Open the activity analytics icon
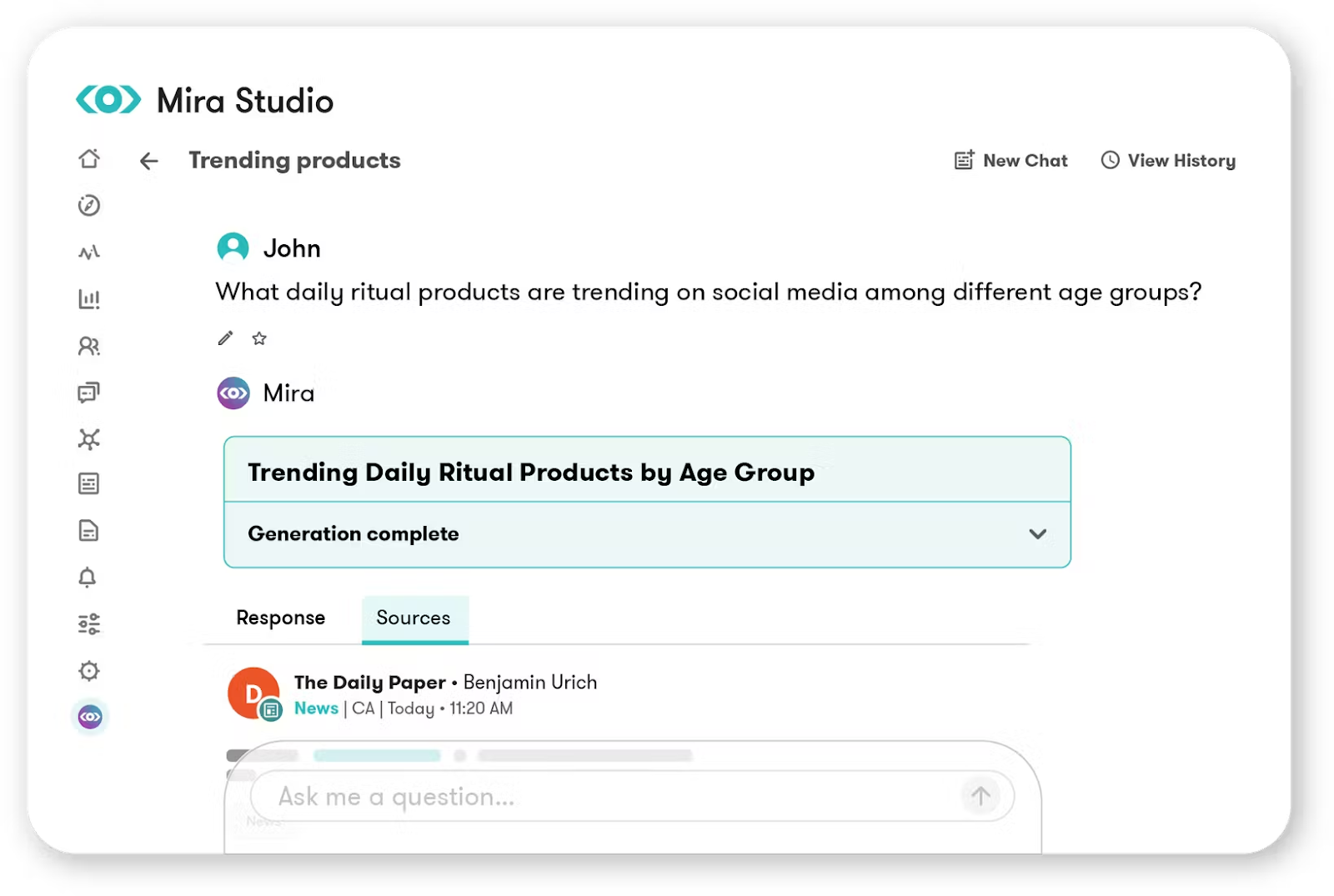This screenshot has width=1334, height=896. 89,251
